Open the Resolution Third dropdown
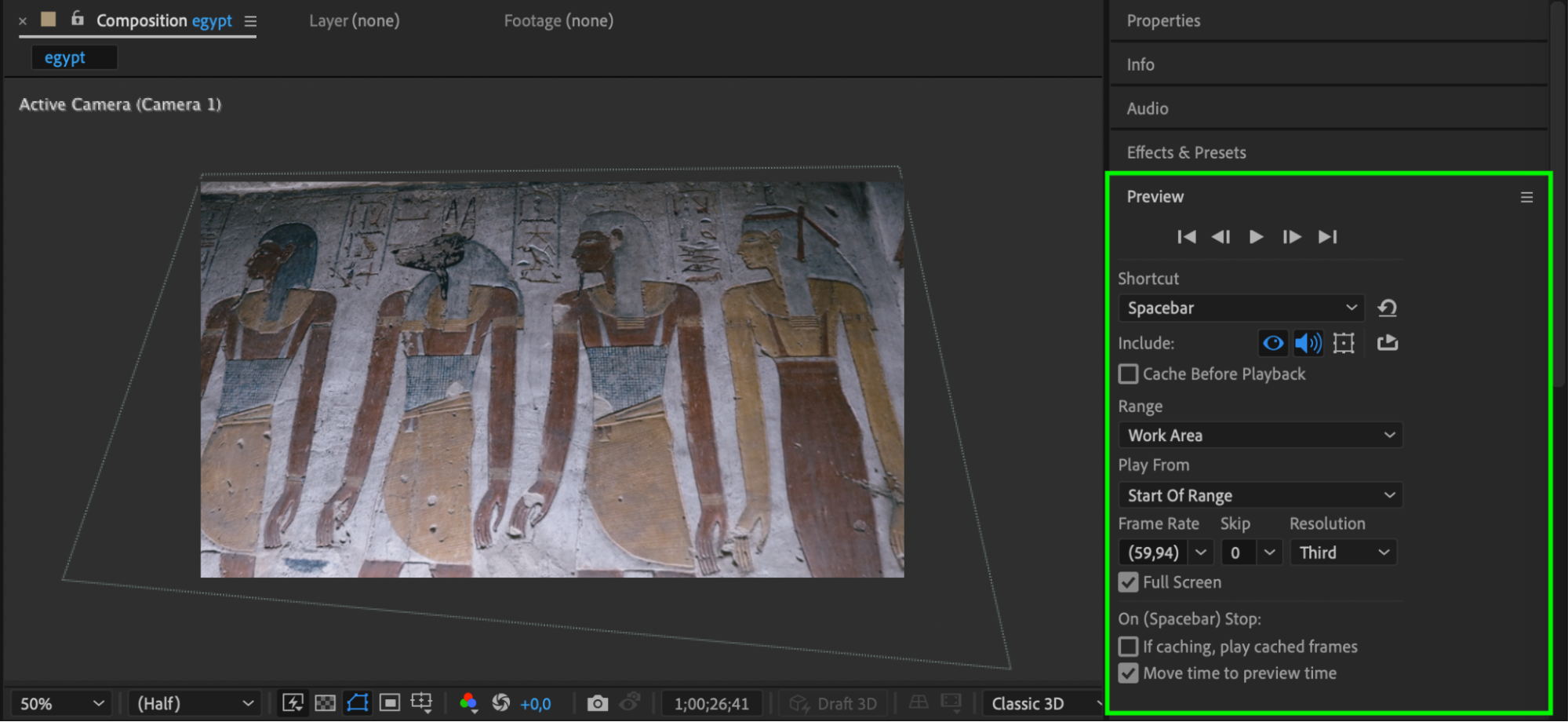 1344,552
